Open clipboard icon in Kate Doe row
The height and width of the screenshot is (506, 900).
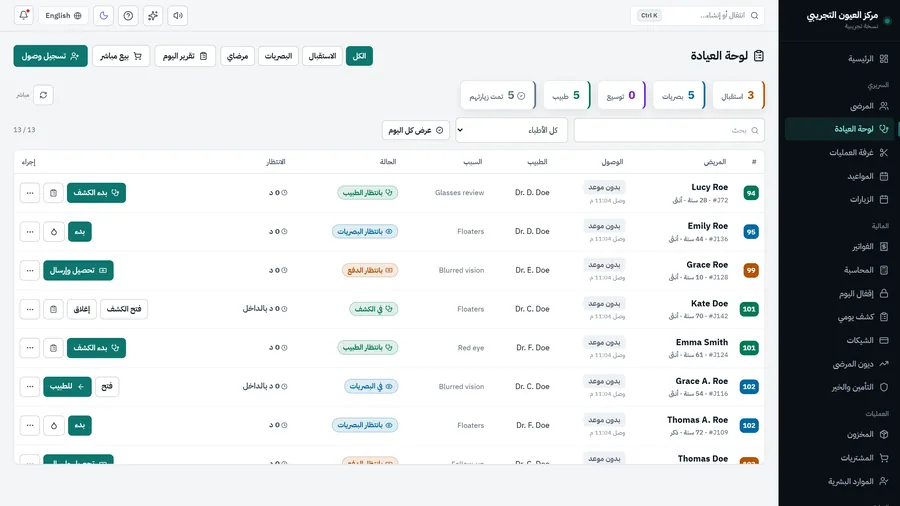tap(53, 309)
